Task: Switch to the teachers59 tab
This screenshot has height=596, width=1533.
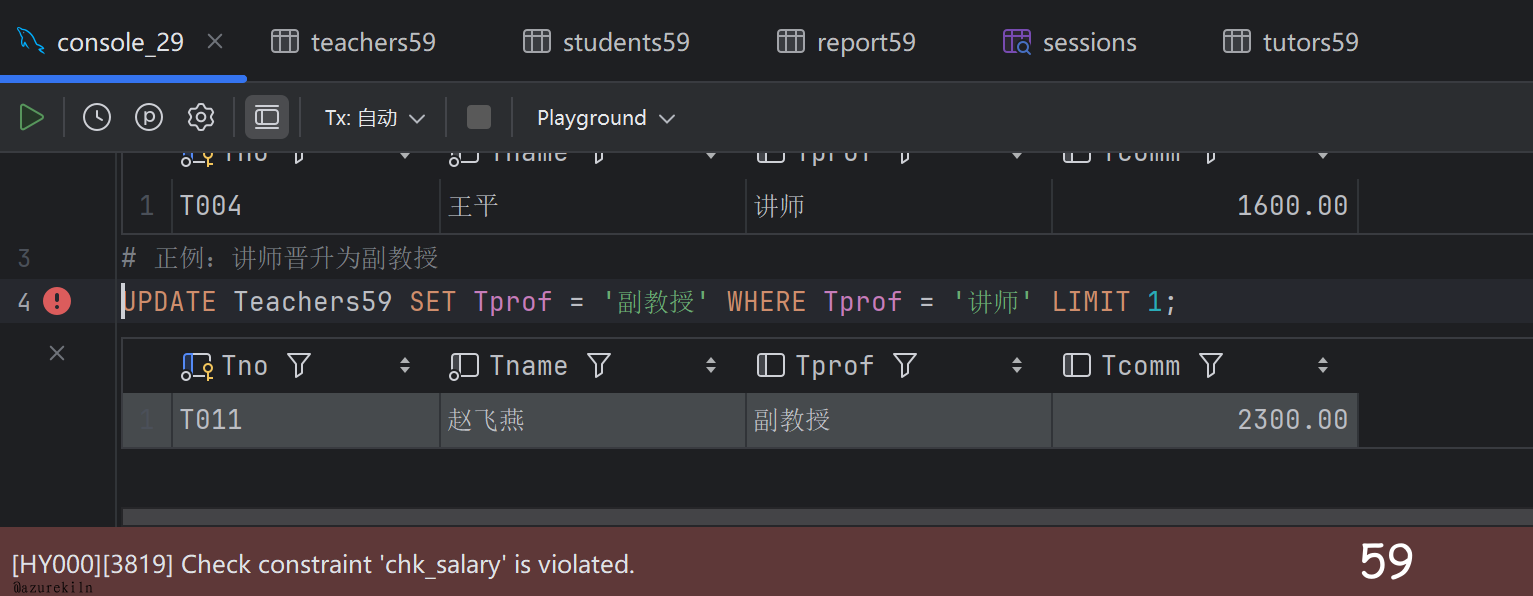Action: [354, 42]
